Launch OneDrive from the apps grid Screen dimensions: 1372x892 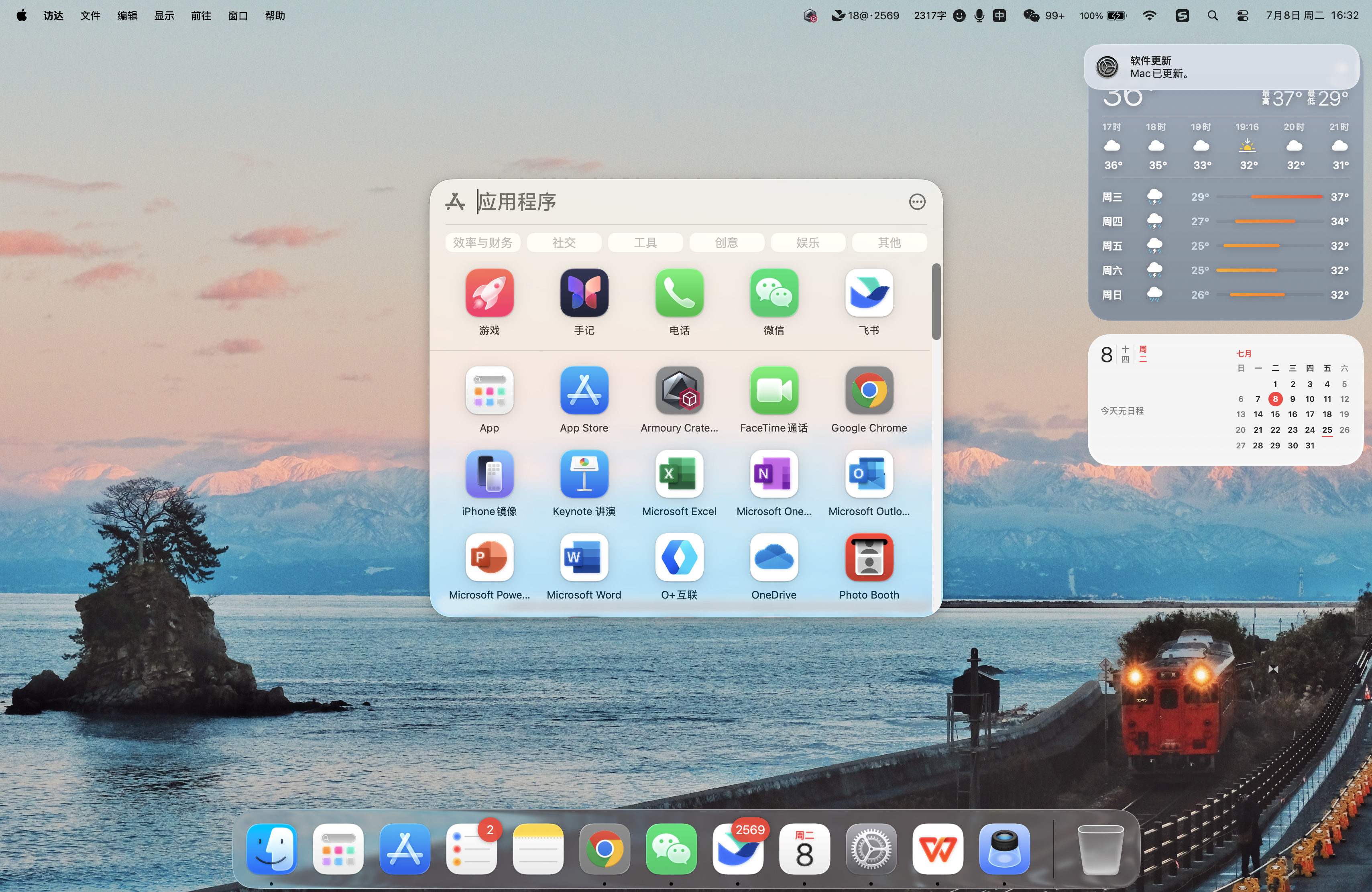(774, 558)
